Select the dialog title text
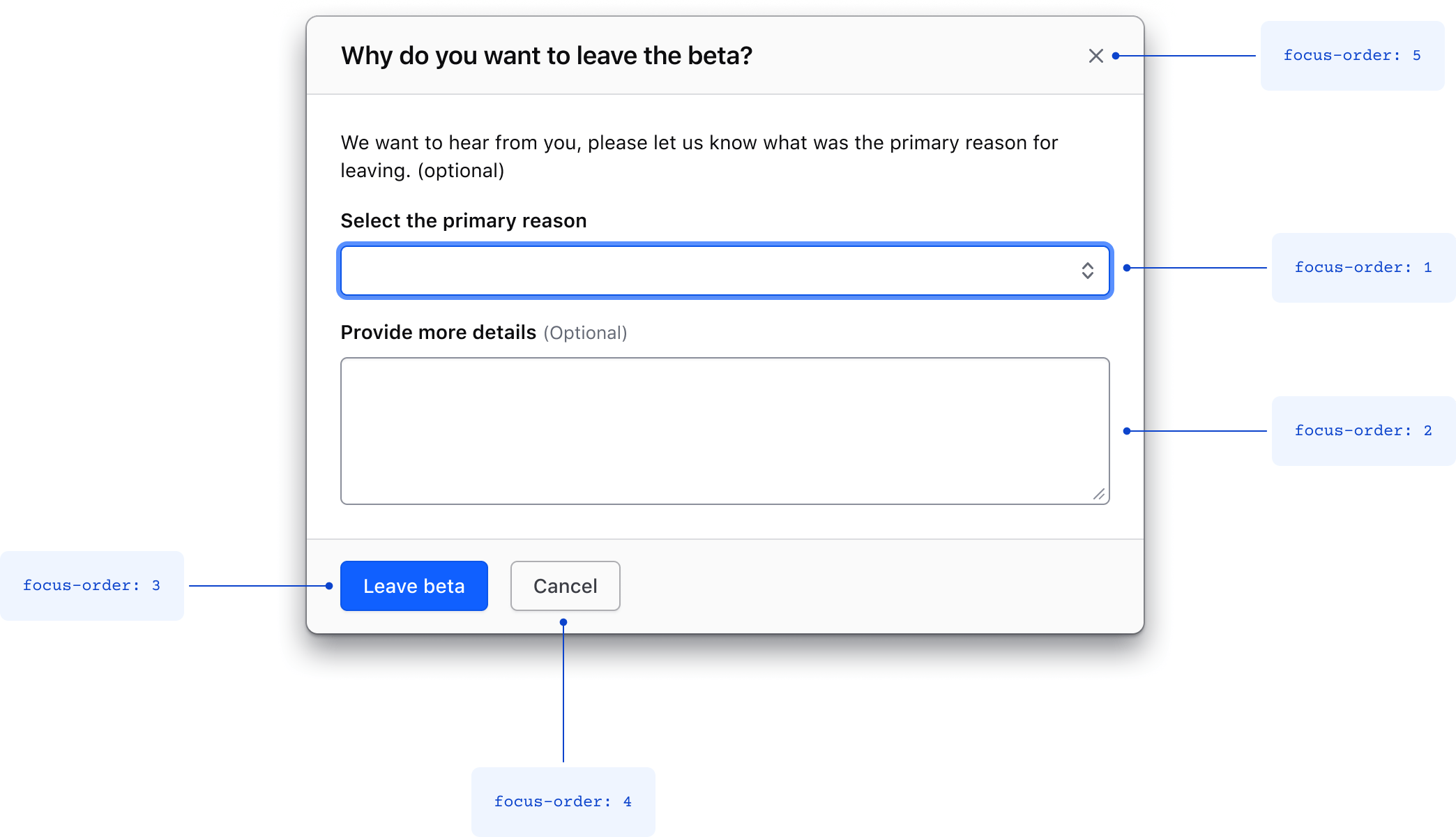Viewport: 1456px width, 837px height. tap(547, 55)
